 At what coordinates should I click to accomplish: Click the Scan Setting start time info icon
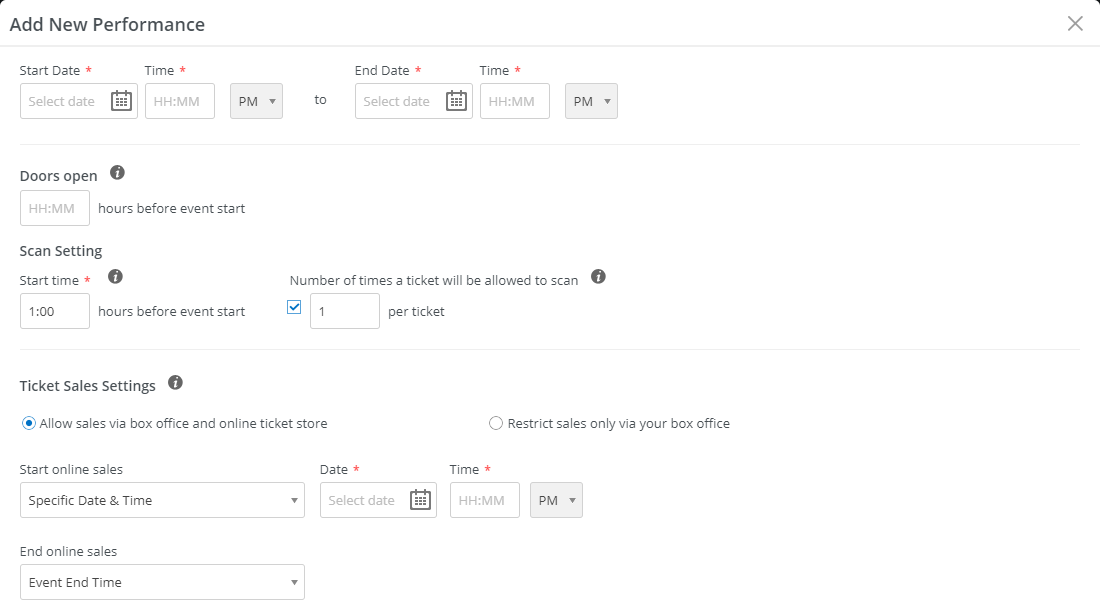pyautogui.click(x=115, y=276)
